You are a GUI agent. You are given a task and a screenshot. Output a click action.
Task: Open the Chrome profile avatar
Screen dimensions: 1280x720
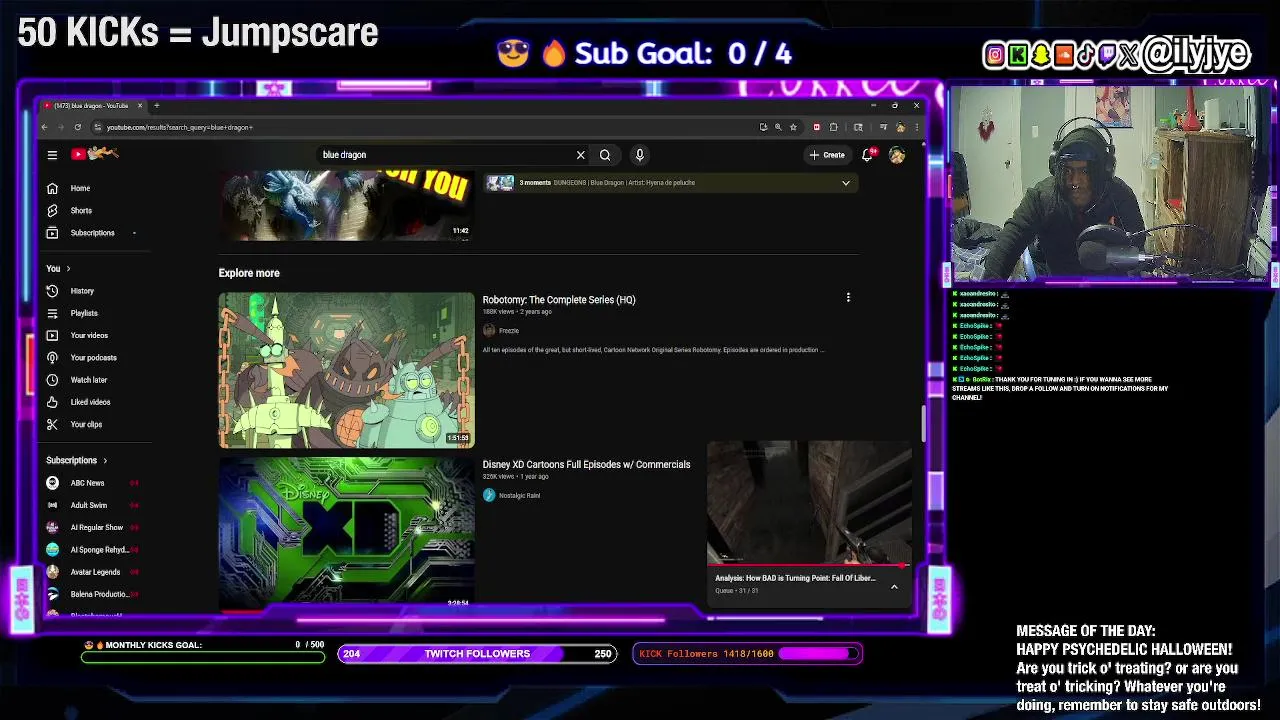(x=900, y=127)
